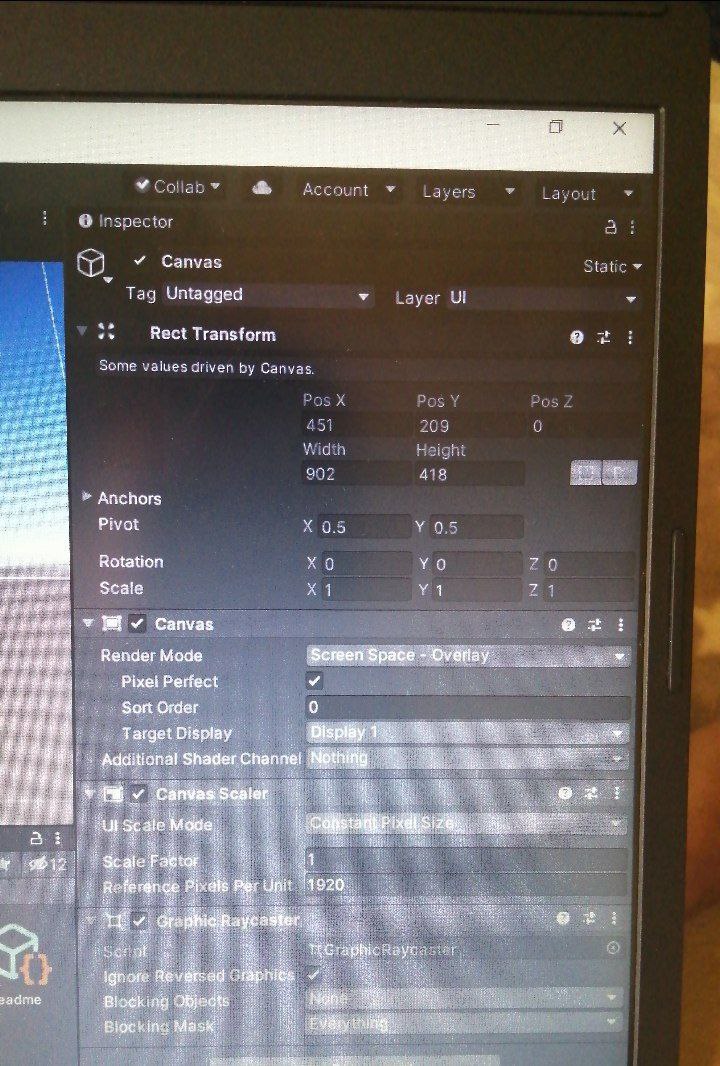Toggle the Inspector lock icon

(611, 227)
